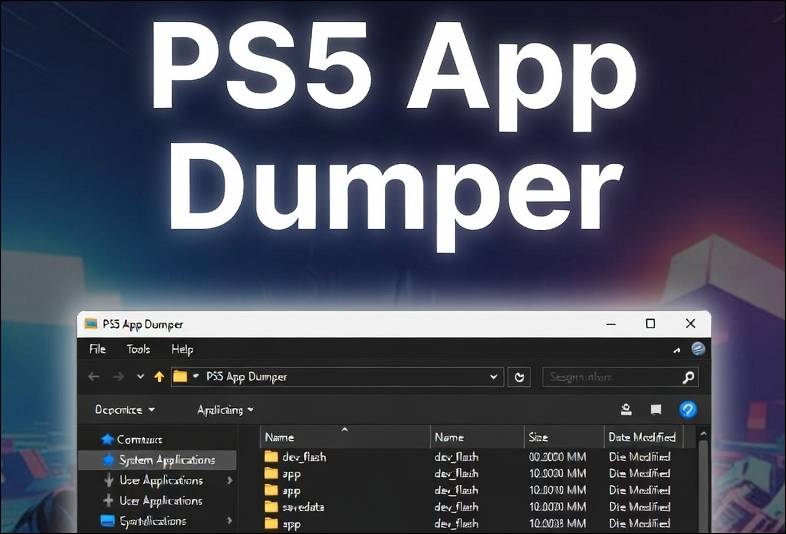Expand the address bar history chevron
Image resolution: width=786 pixels, height=534 pixels.
(x=494, y=377)
